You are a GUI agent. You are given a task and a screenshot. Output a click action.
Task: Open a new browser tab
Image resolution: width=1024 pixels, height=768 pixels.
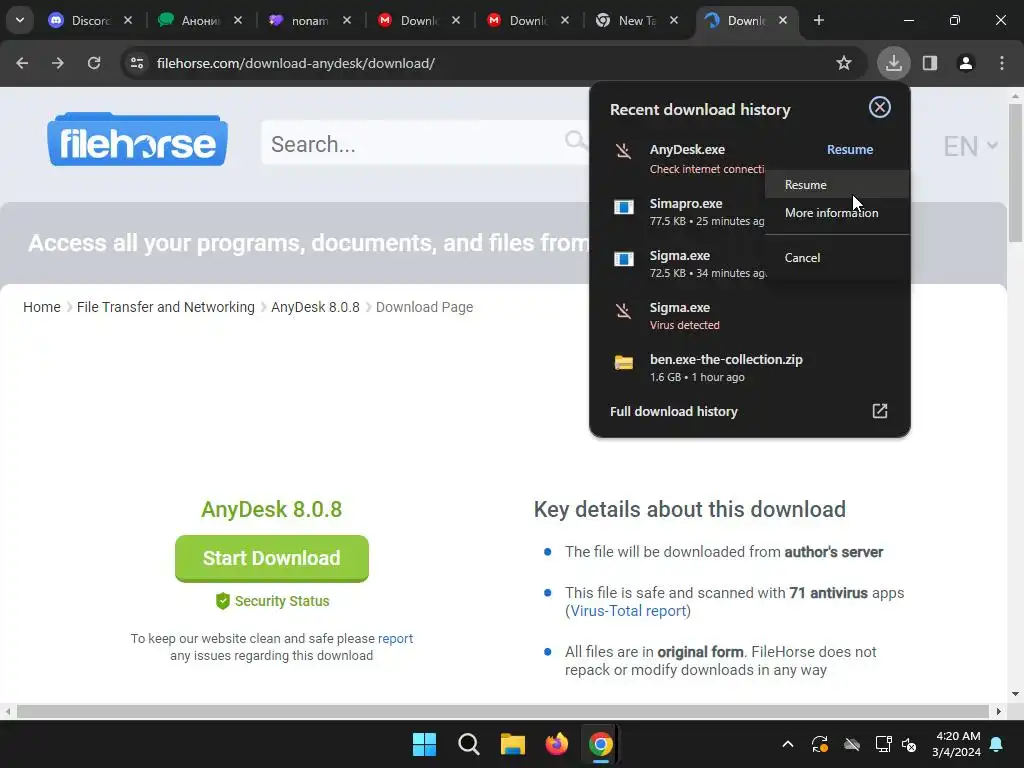click(818, 20)
